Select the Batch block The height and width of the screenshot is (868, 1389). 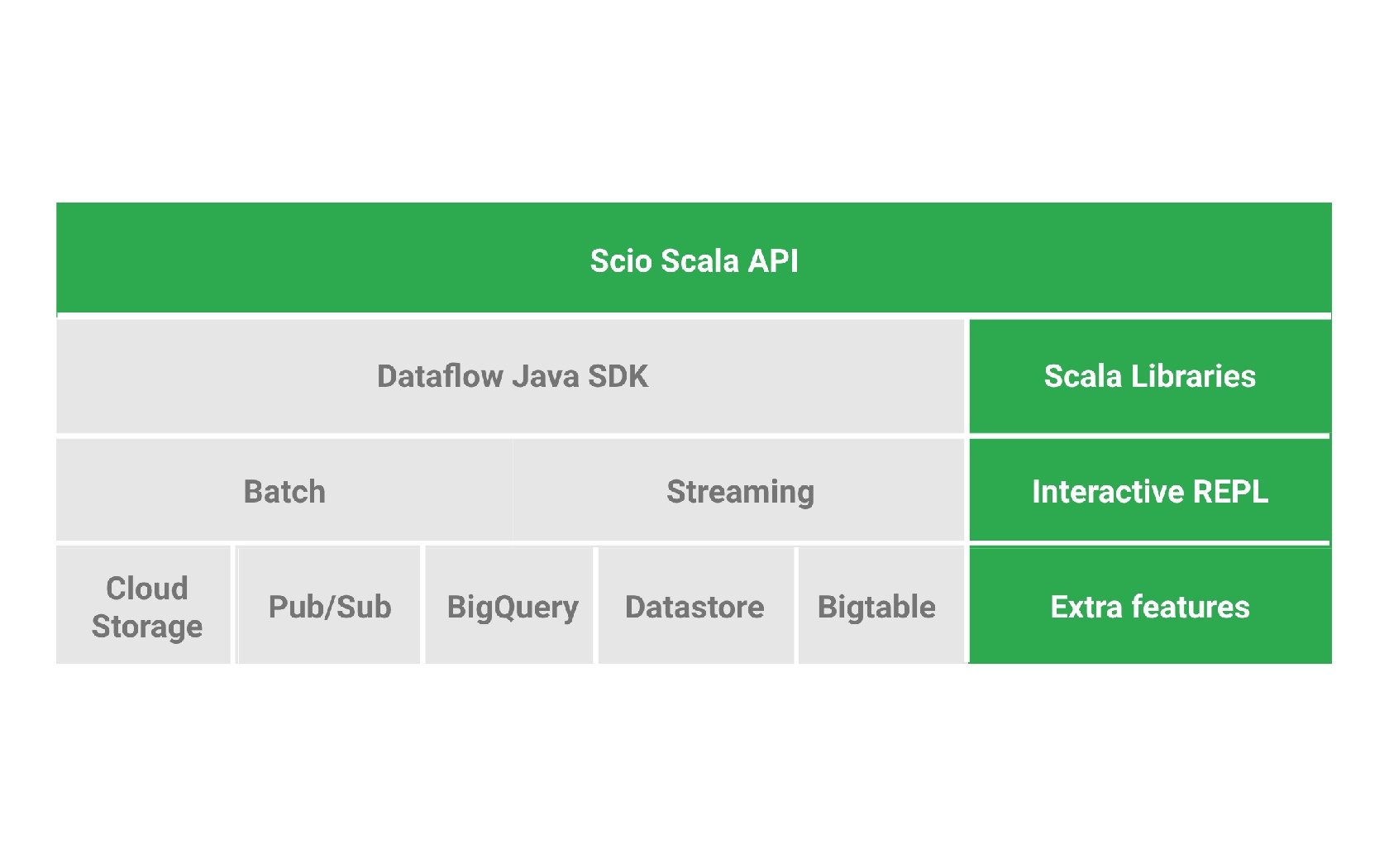(x=284, y=491)
